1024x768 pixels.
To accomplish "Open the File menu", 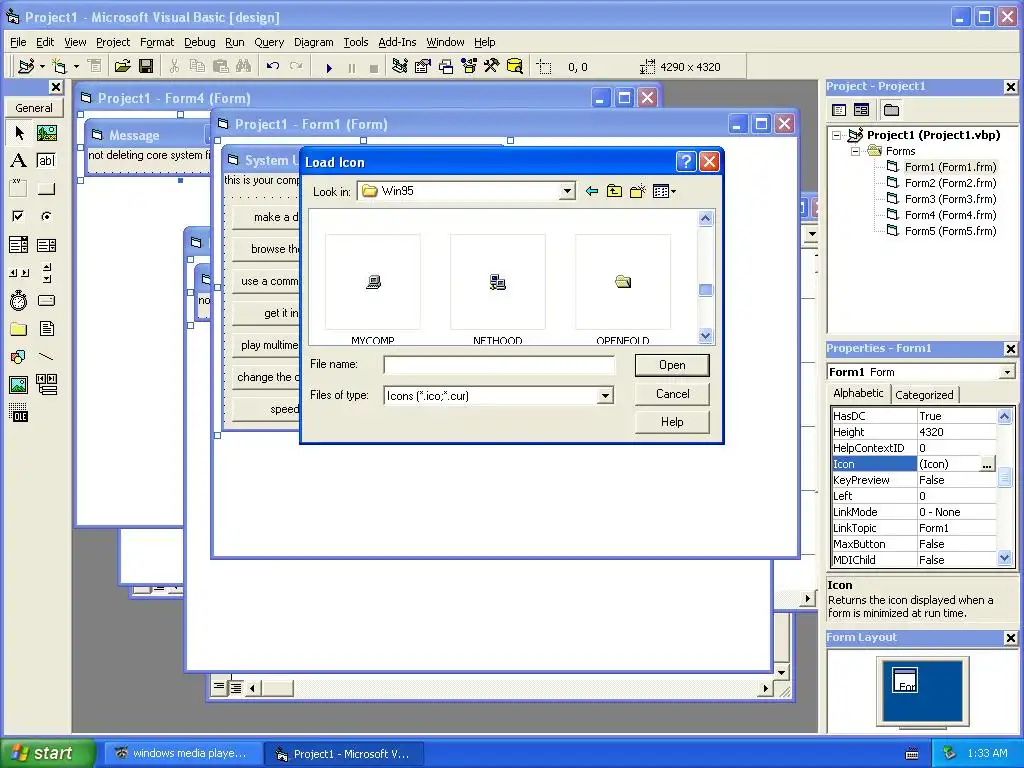I will [x=18, y=42].
